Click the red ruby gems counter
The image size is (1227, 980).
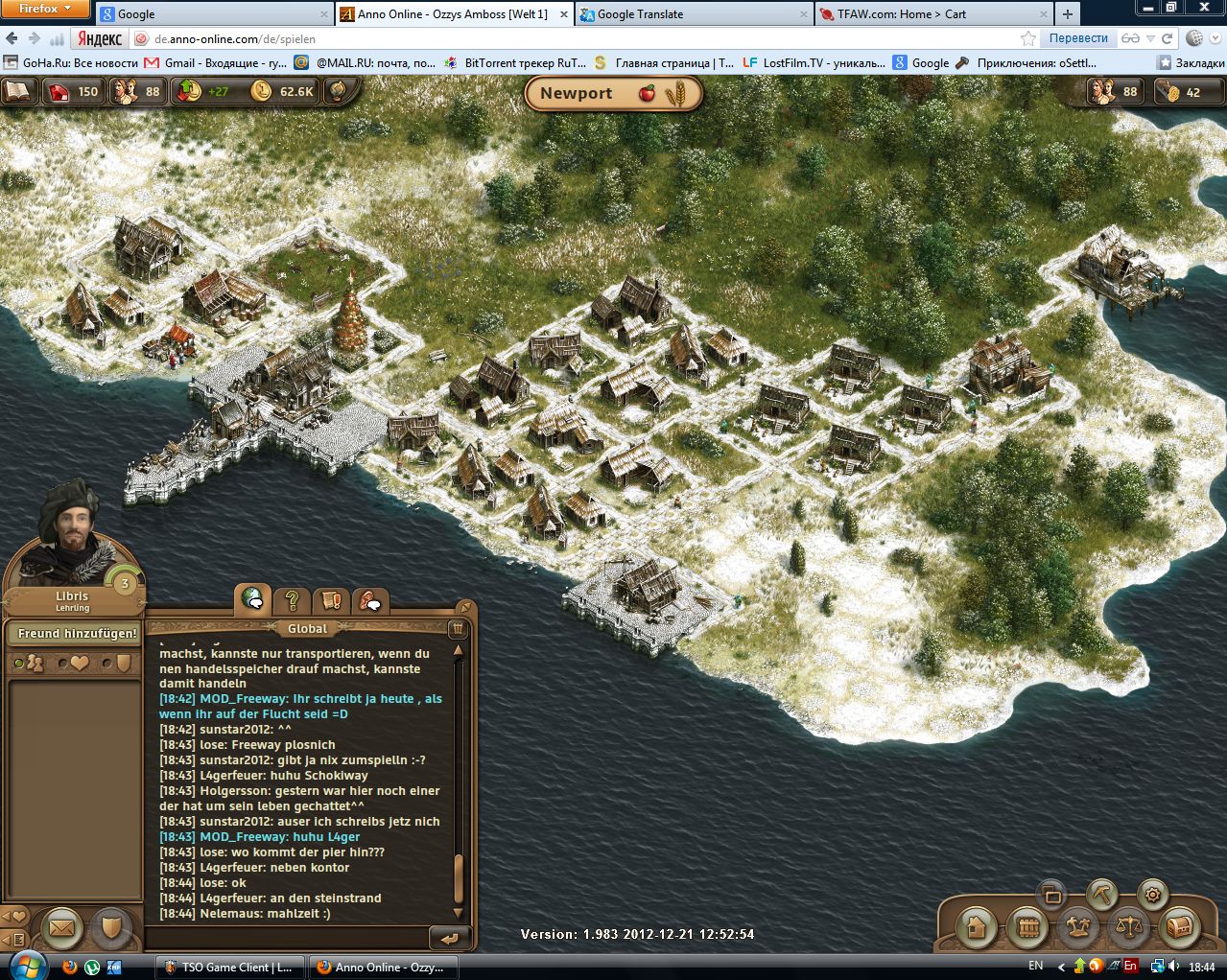pos(74,92)
